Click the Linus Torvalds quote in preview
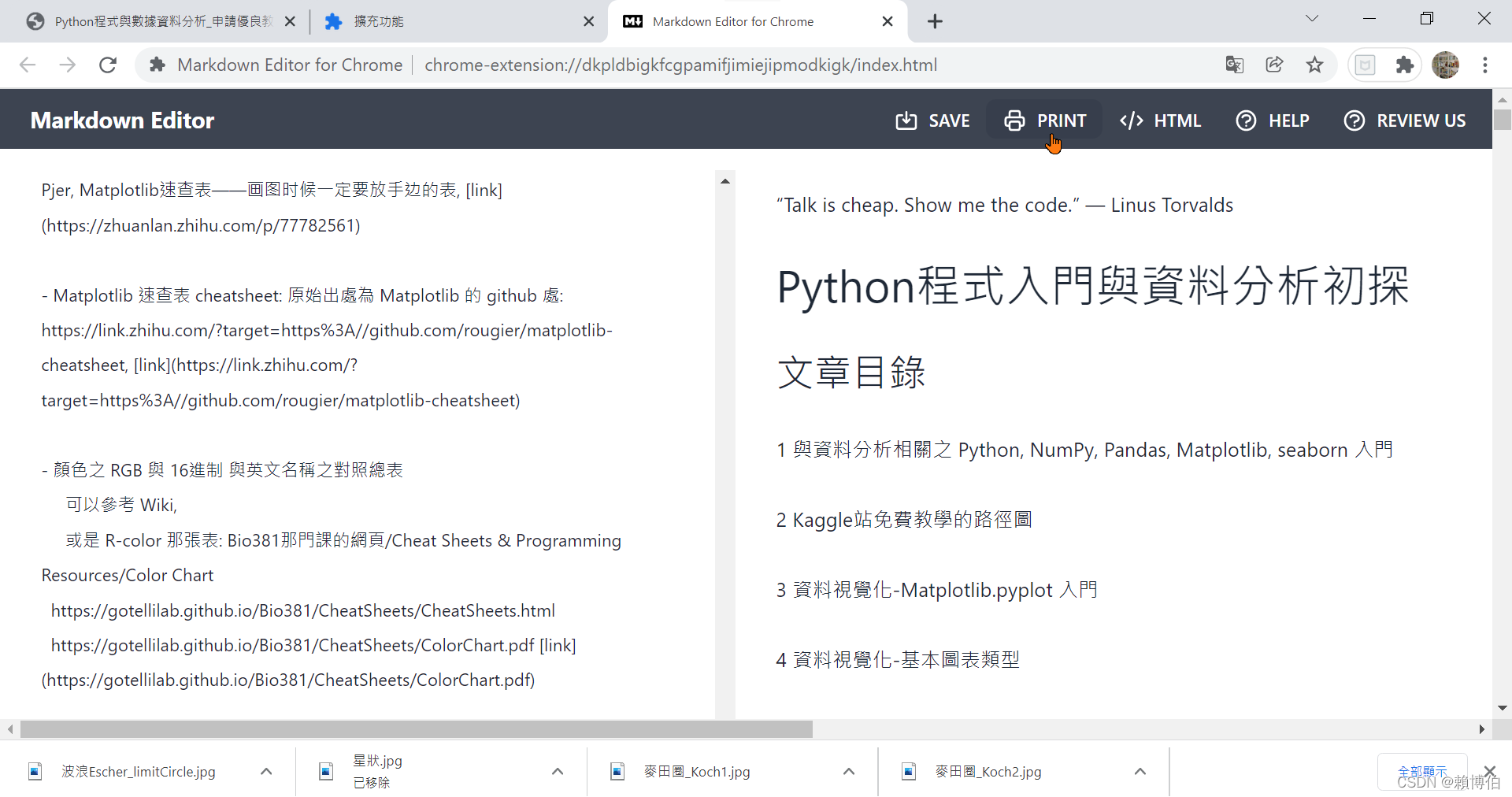Viewport: 1512px width, 797px height. coord(1005,205)
